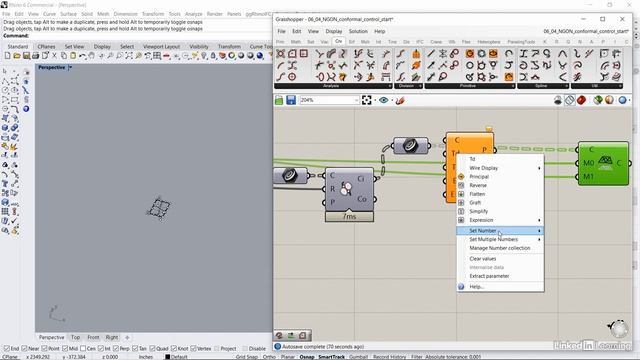Click Default layer color swatch in status bar
Screen dimensions: 640x360
click(167, 357)
